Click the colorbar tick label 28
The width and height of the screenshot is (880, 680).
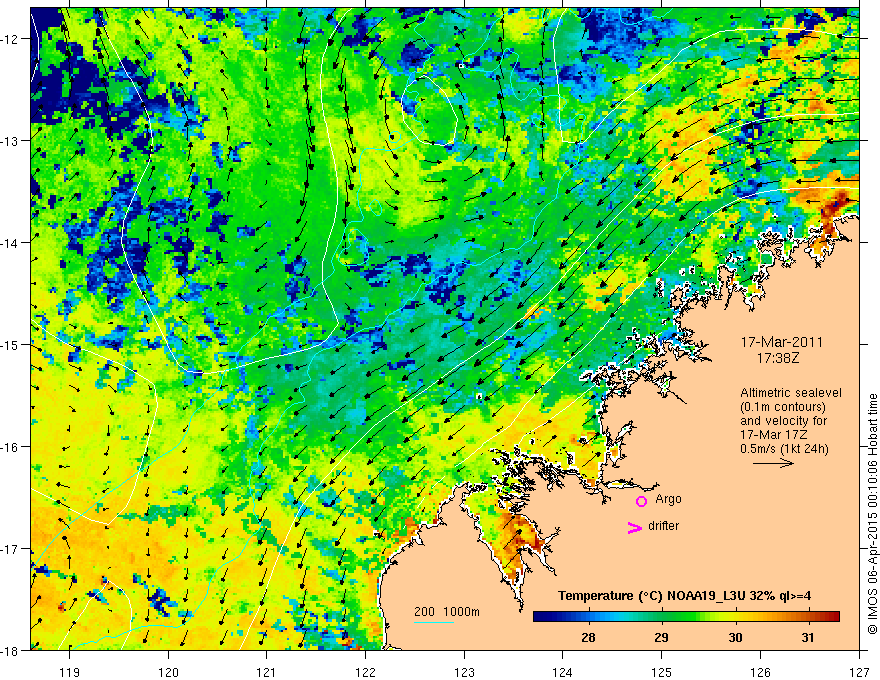pos(588,637)
